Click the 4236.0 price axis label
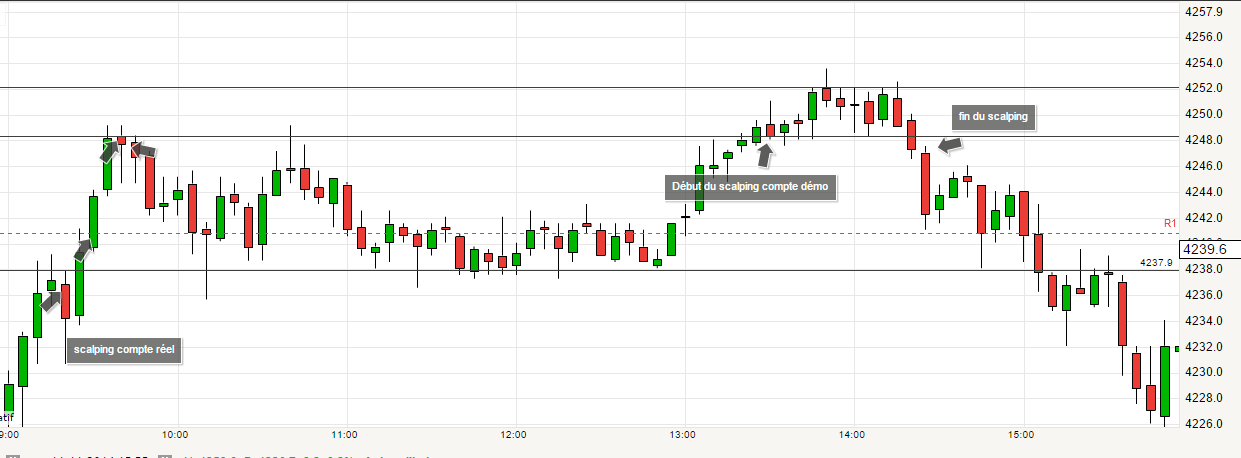Screen dimensions: 1241x458 coord(1205,295)
